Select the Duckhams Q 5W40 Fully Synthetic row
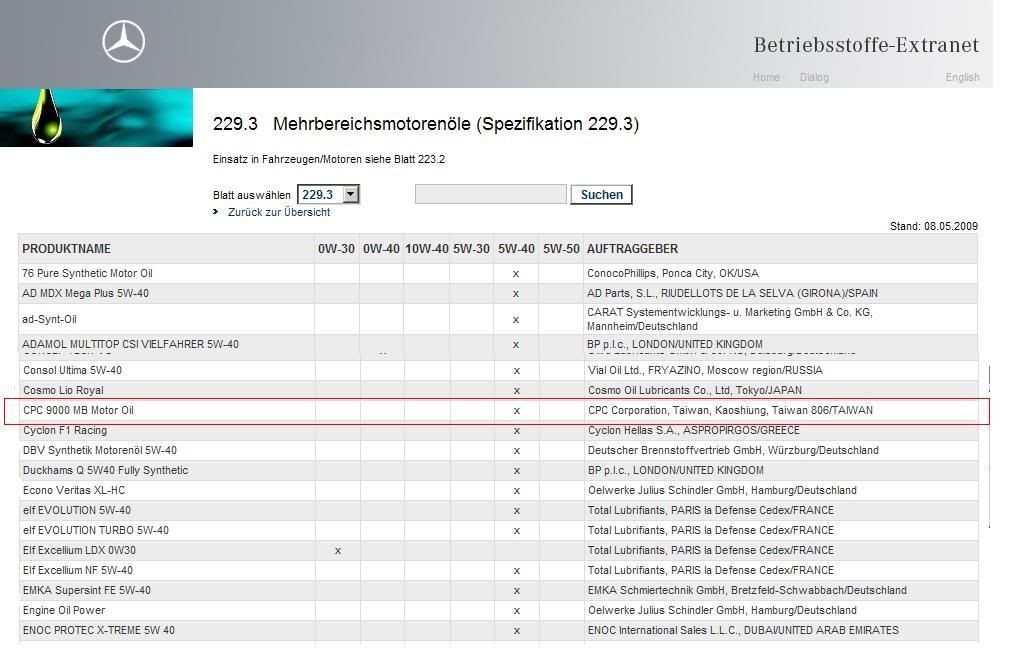The height and width of the screenshot is (656, 1032). pyautogui.click(x=105, y=470)
